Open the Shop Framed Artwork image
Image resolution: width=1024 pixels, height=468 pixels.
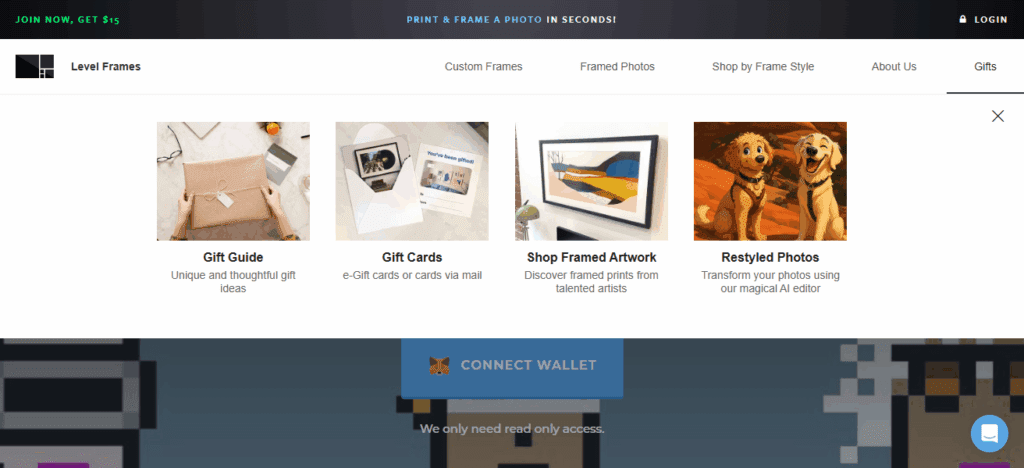pos(591,181)
